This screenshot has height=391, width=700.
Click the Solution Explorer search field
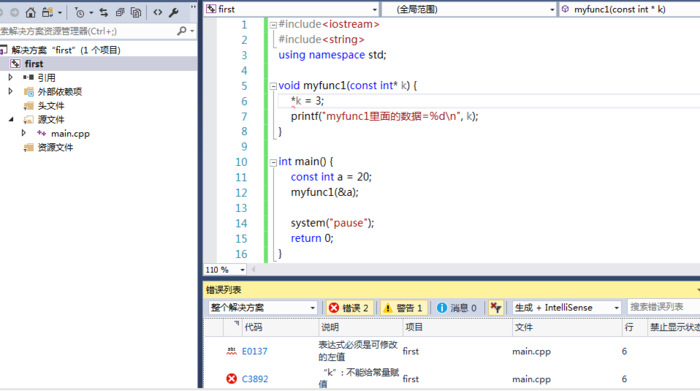tap(87, 31)
